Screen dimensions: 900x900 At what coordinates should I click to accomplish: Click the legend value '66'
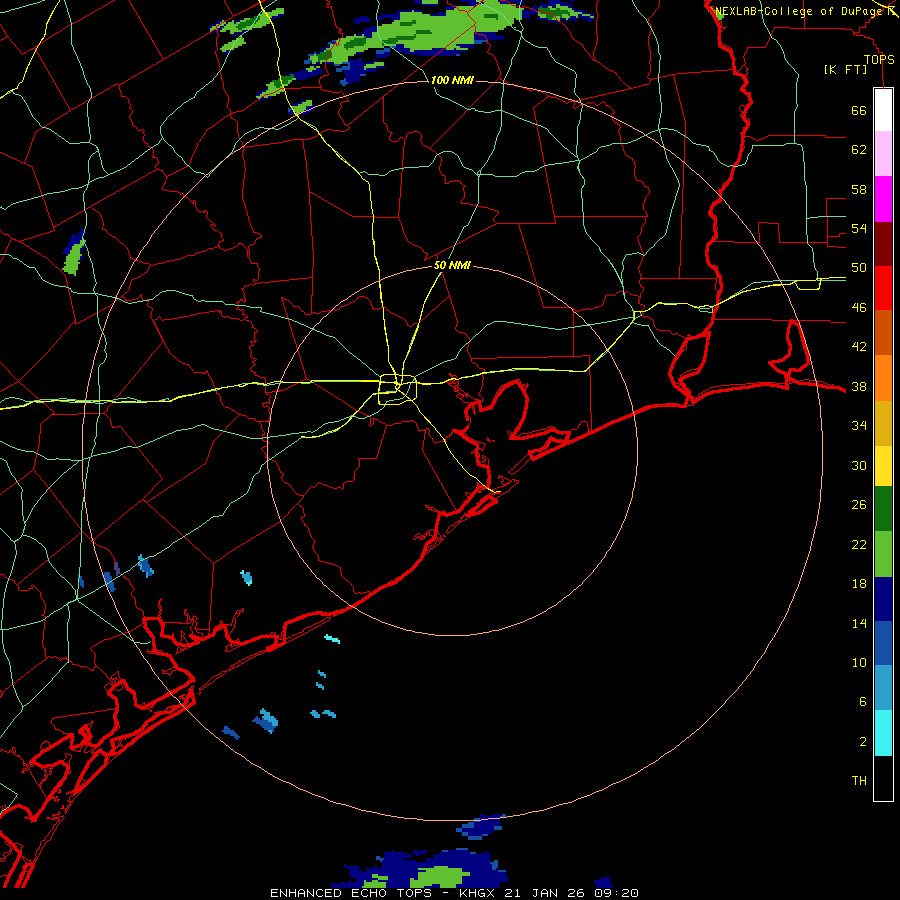[x=859, y=111]
